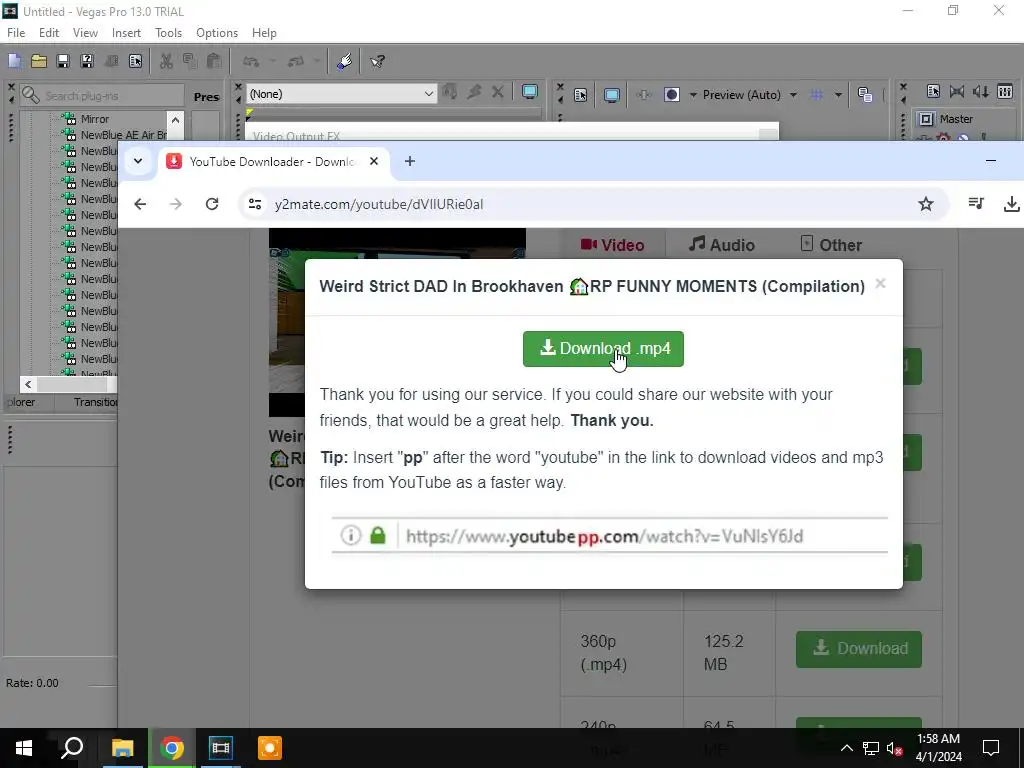The image size is (1024, 768).
Task: Open the Master bus properties icon
Action: [933, 91]
